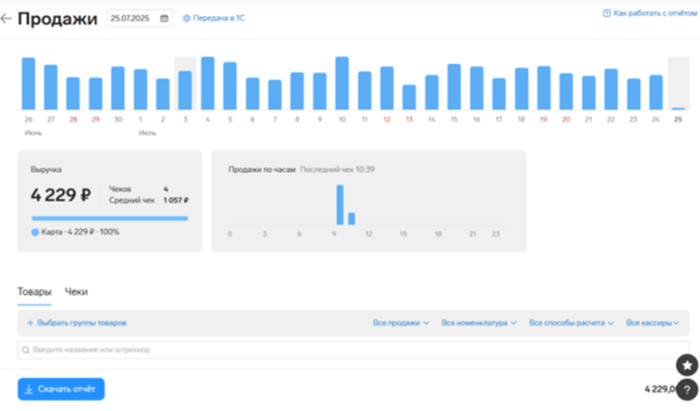Select the current day 25 column
The image size is (700, 411).
(678, 83)
